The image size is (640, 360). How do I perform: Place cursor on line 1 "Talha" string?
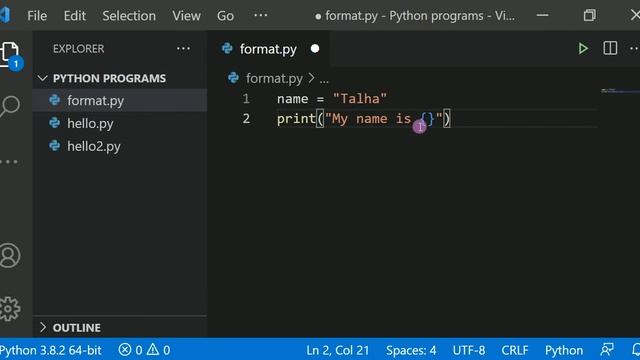[x=360, y=99]
